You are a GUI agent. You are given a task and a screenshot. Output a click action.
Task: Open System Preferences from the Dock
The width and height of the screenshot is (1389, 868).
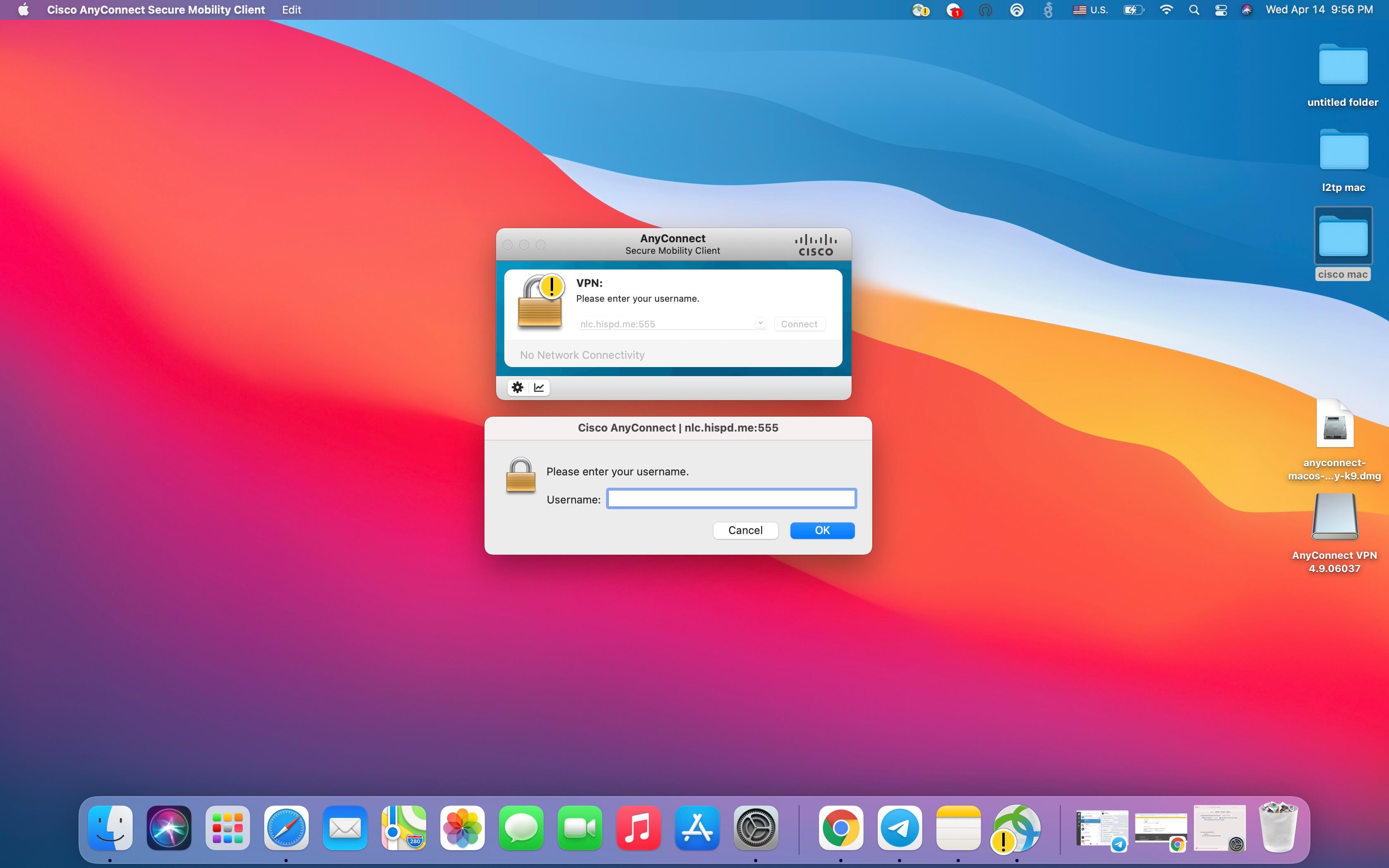(x=755, y=828)
